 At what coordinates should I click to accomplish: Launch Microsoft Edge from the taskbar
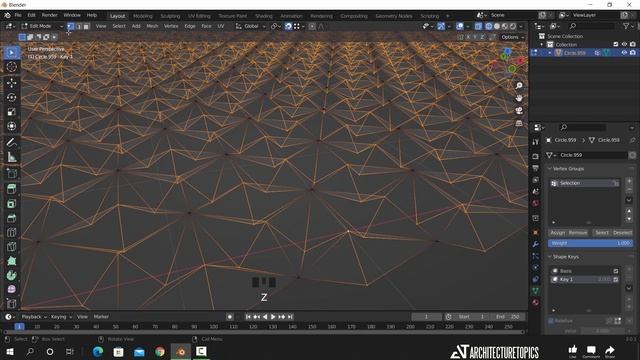[x=98, y=351]
